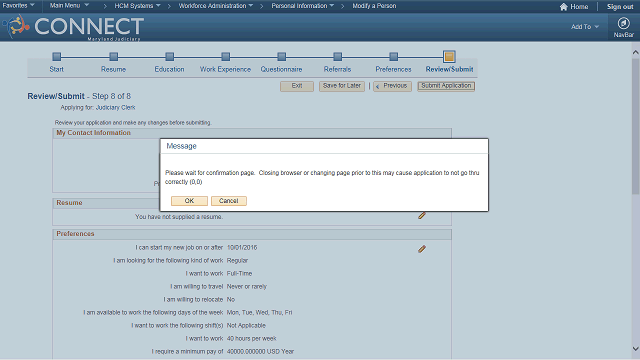Viewport: 640px width, 360px height.
Task: Click the Start step square icon
Action: pyautogui.click(x=57, y=56)
